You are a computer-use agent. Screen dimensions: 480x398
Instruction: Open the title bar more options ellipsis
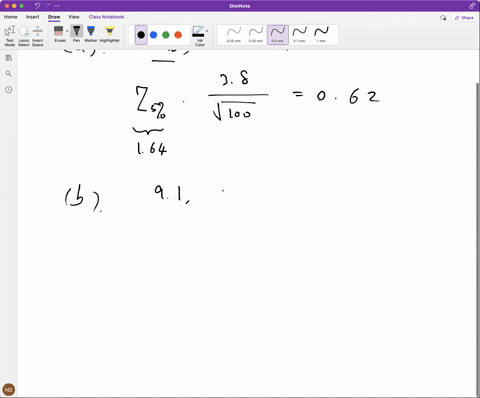click(x=57, y=6)
